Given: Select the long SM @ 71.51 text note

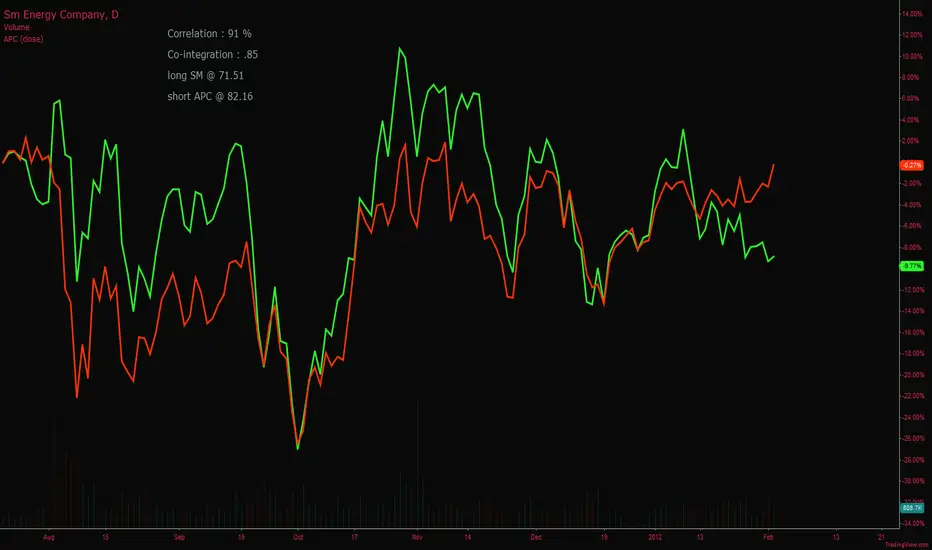Looking at the screenshot, I should [205, 76].
